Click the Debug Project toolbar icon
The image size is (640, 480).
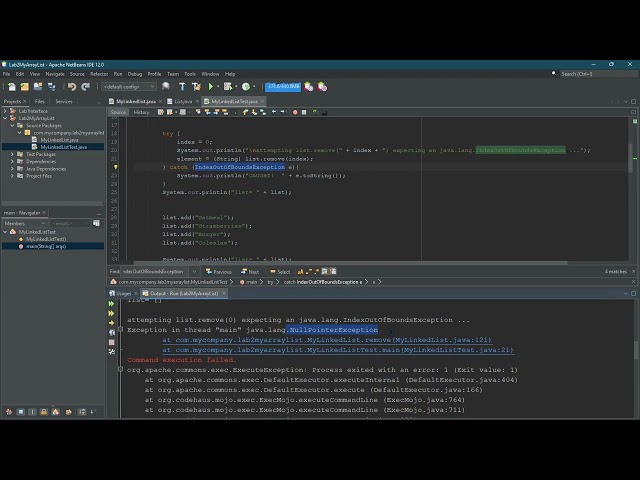click(228, 87)
